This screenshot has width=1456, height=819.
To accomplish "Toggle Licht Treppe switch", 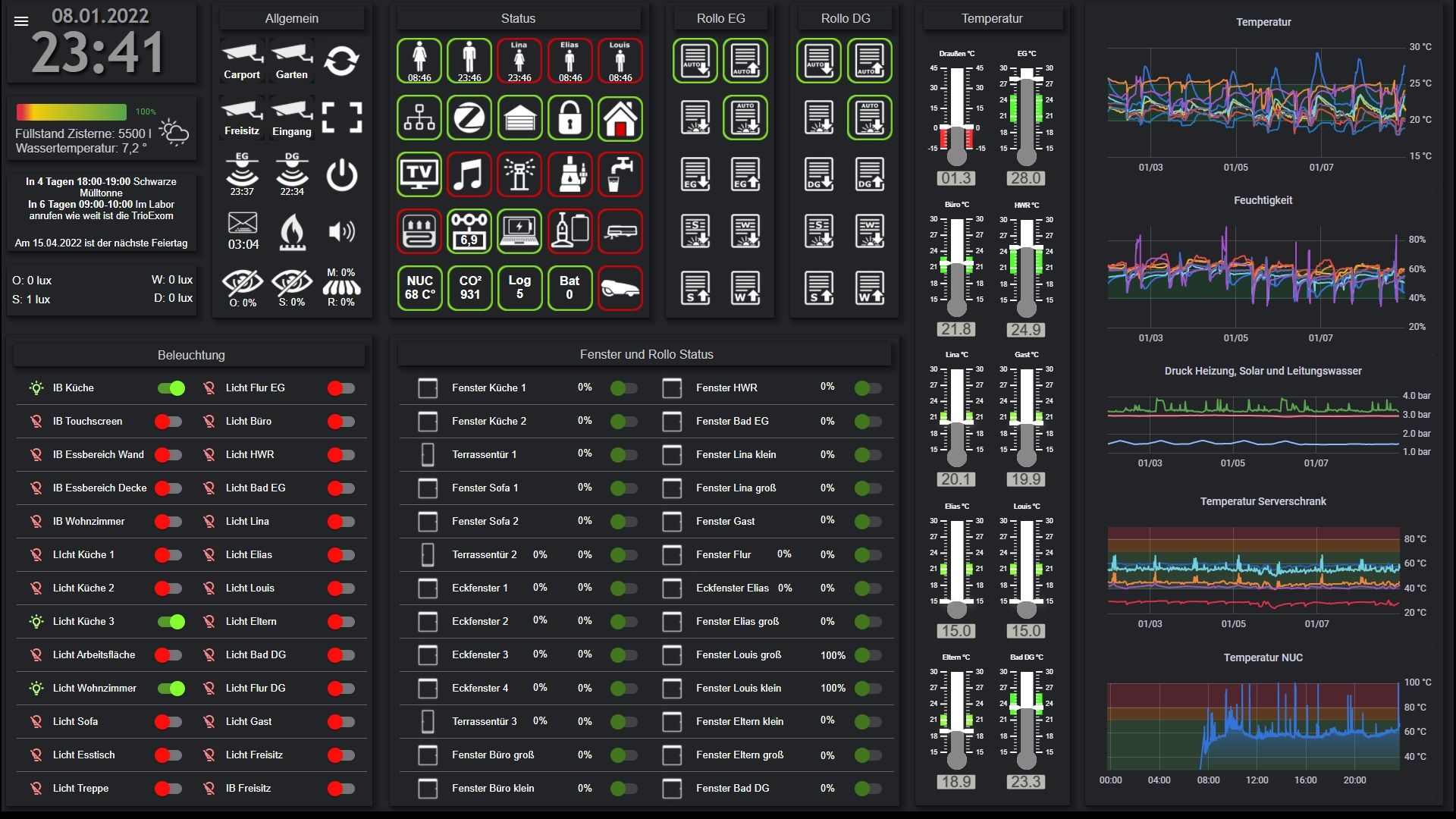I will (x=168, y=789).
